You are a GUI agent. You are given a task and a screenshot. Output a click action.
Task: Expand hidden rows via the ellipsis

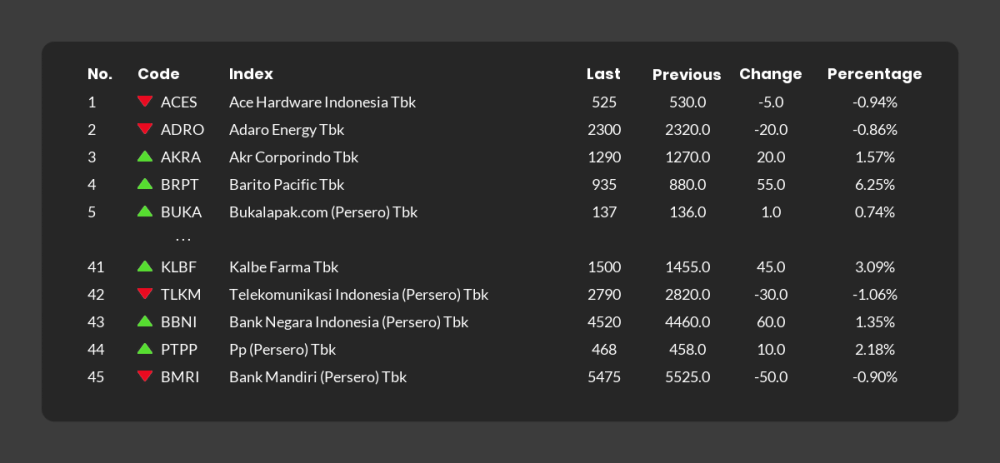coord(183,240)
